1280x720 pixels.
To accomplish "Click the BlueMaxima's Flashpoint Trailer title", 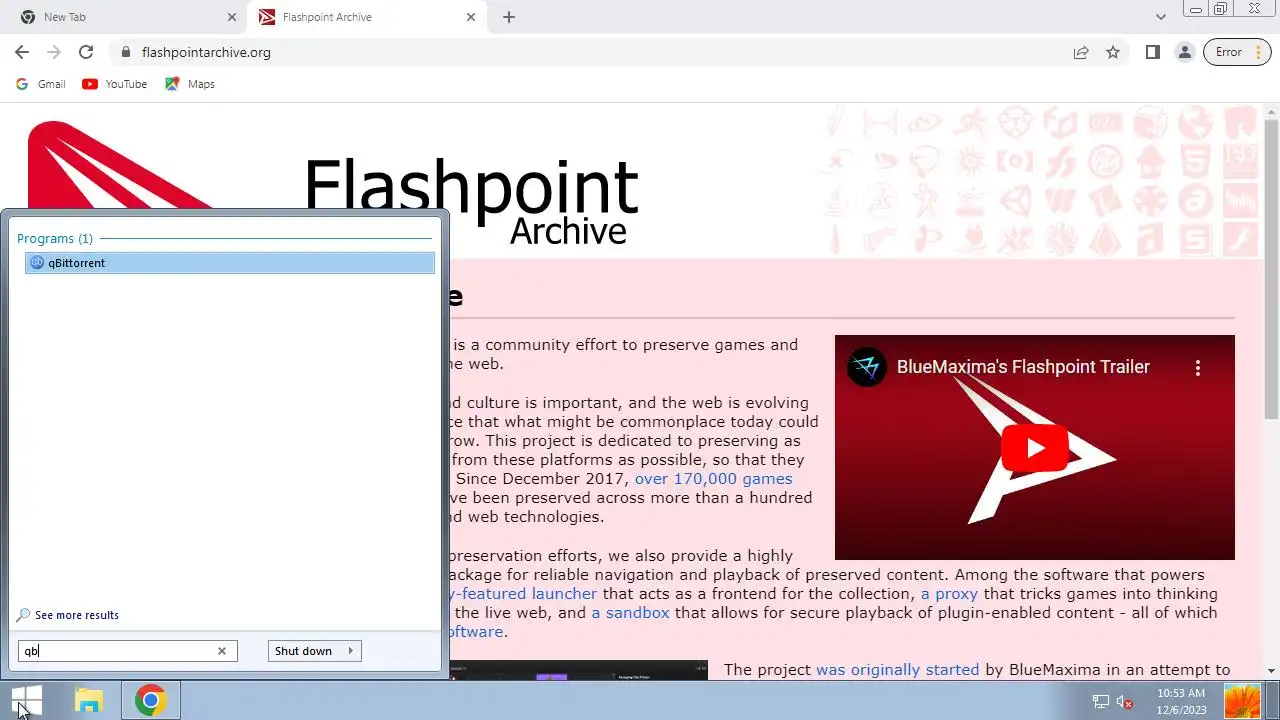I will pos(1023,367).
